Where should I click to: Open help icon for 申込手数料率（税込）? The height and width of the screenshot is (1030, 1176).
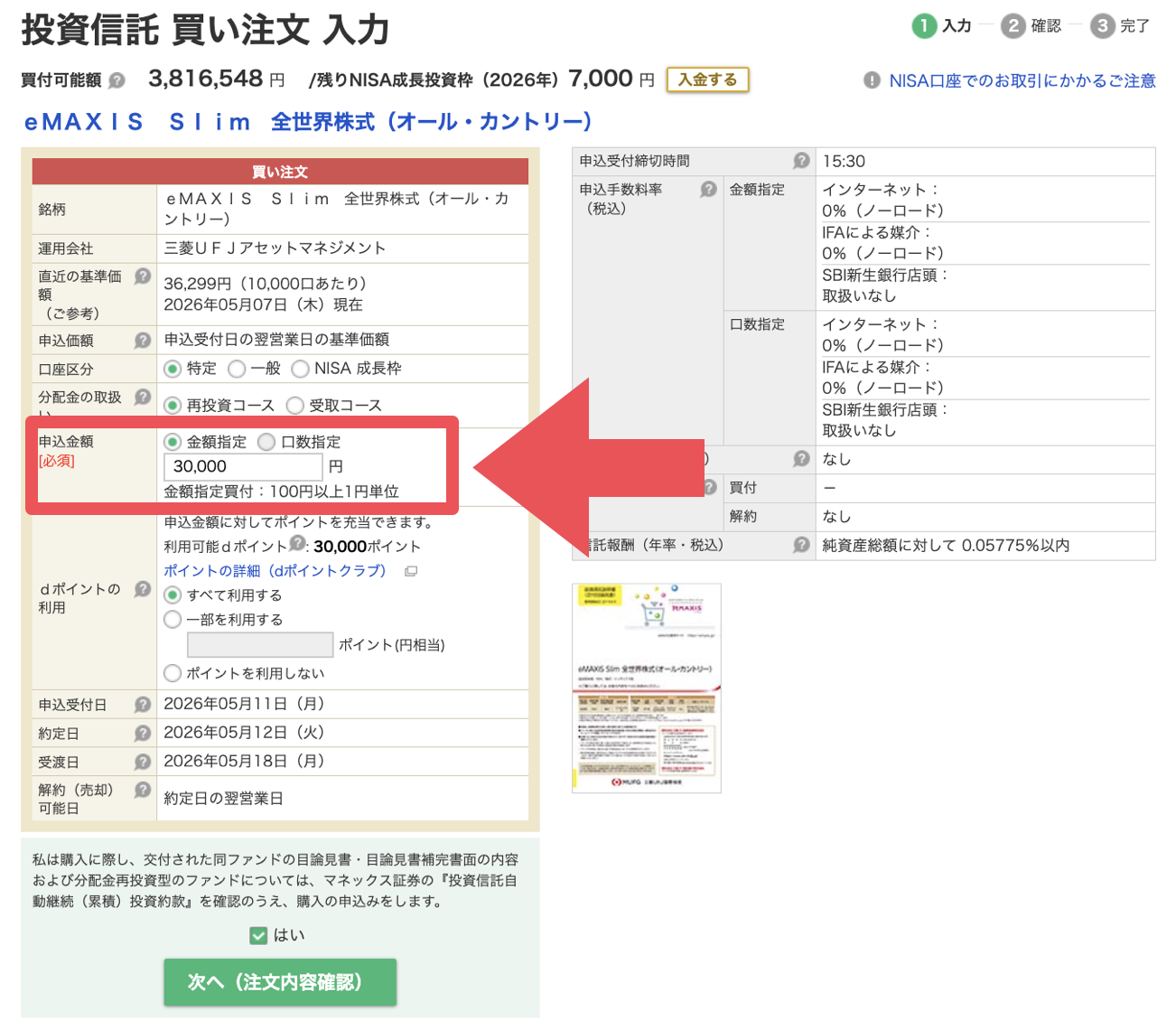tap(709, 190)
